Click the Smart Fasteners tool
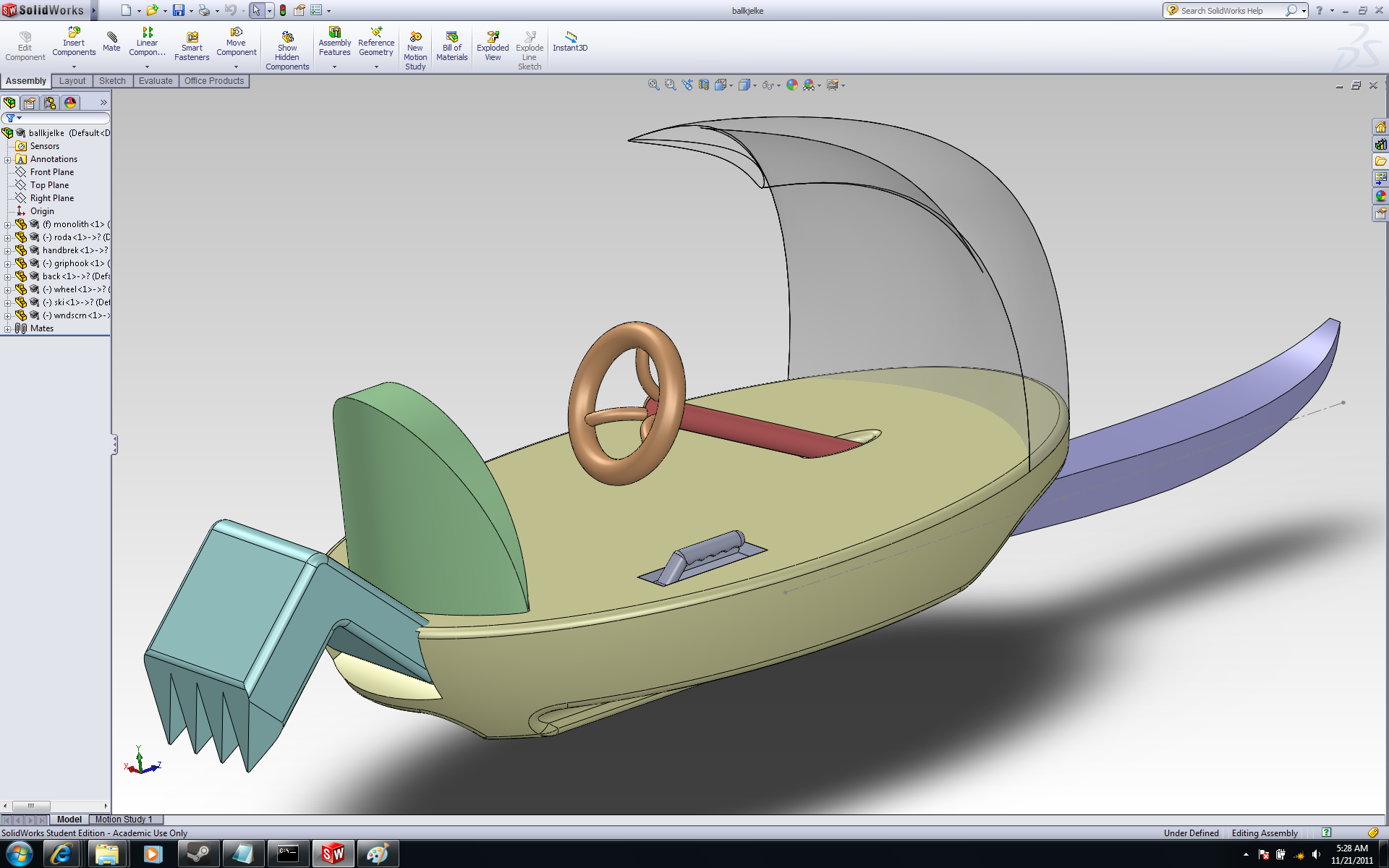Viewport: 1389px width, 868px height. [192, 47]
